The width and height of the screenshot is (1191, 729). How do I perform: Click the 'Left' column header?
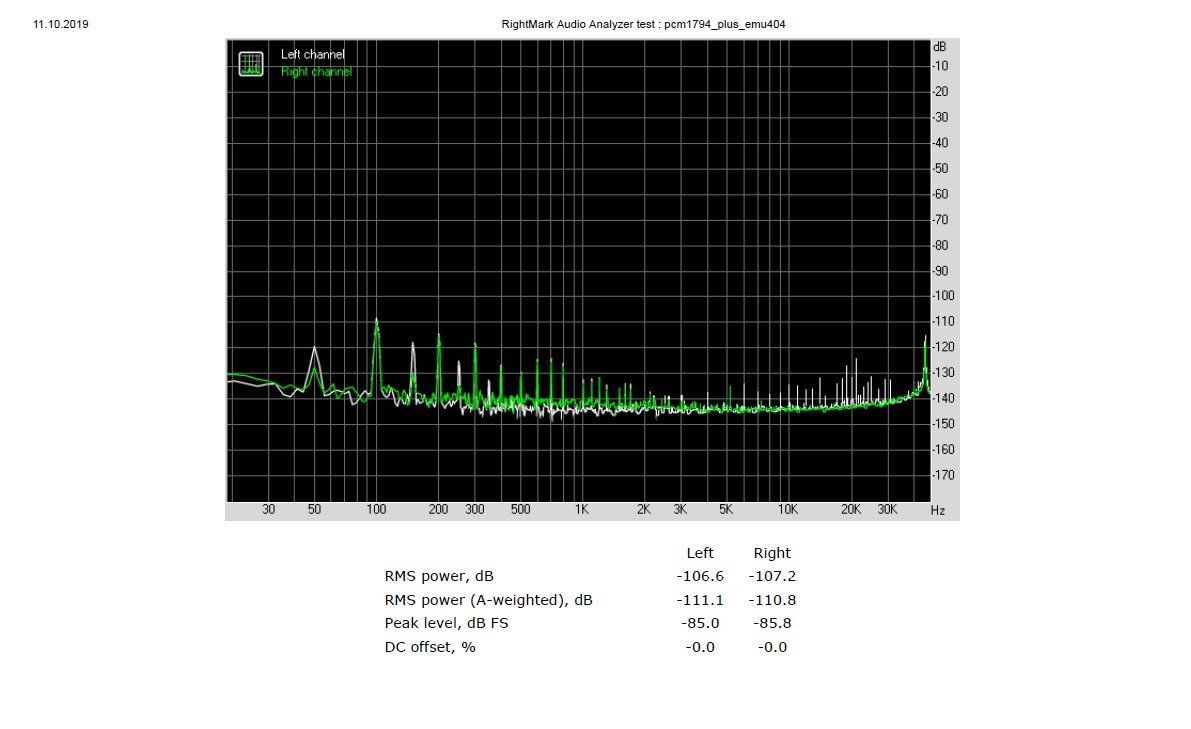tap(700, 553)
